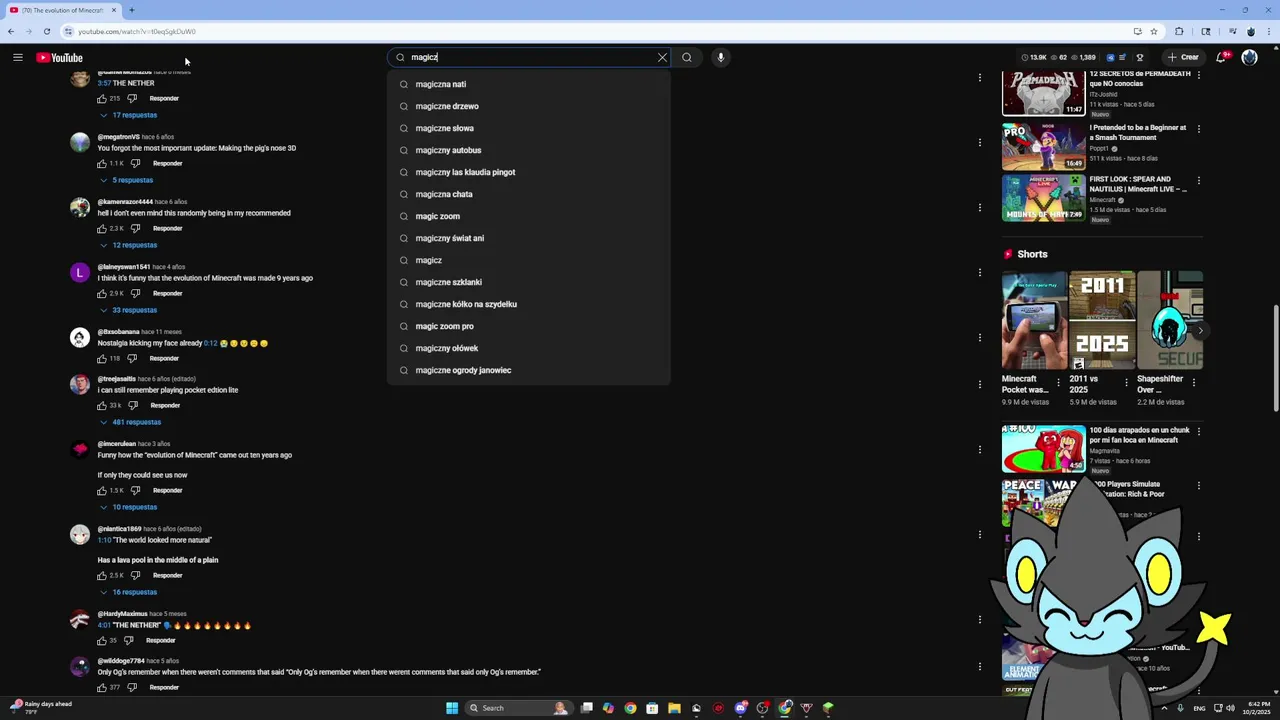Like the @laineyswan1541 comment
Image resolution: width=1280 pixels, height=720 pixels.
[x=102, y=293]
